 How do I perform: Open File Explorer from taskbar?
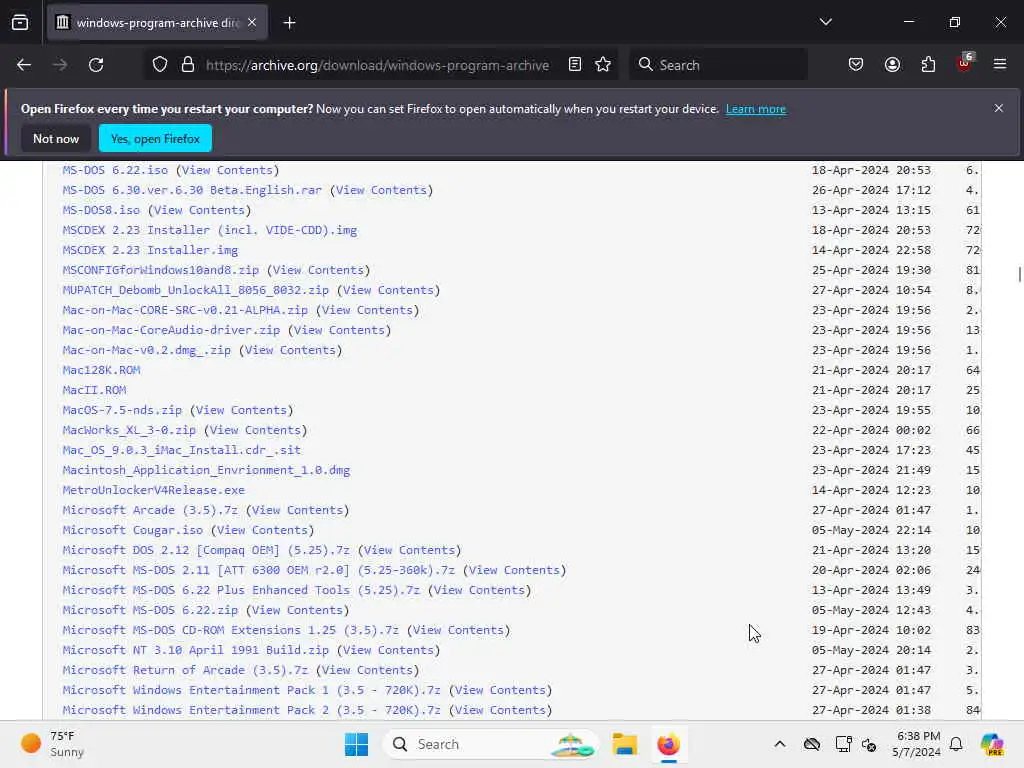click(624, 744)
